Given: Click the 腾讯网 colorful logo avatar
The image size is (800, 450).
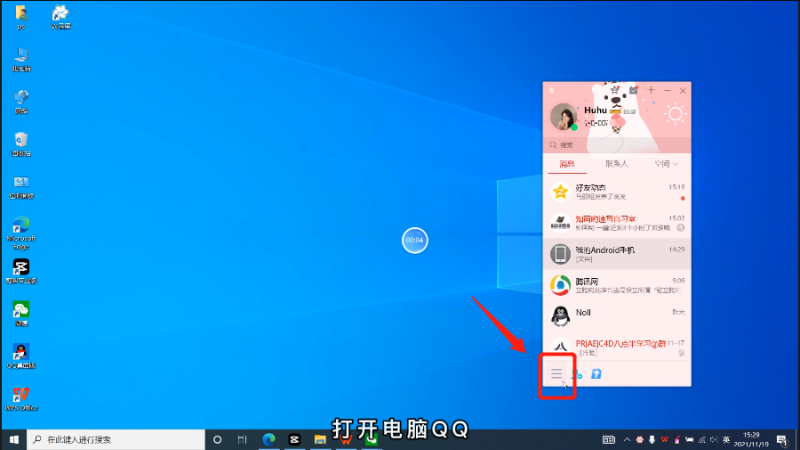Looking at the screenshot, I should pos(560,285).
